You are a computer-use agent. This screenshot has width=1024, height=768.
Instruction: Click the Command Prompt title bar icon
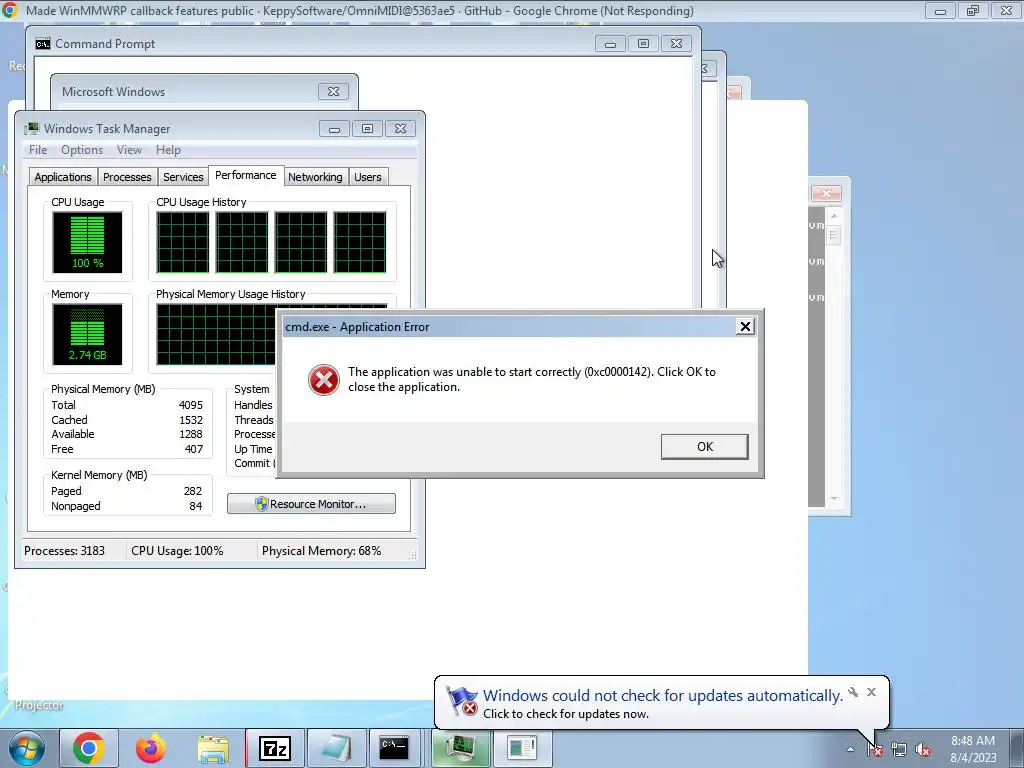pos(42,44)
